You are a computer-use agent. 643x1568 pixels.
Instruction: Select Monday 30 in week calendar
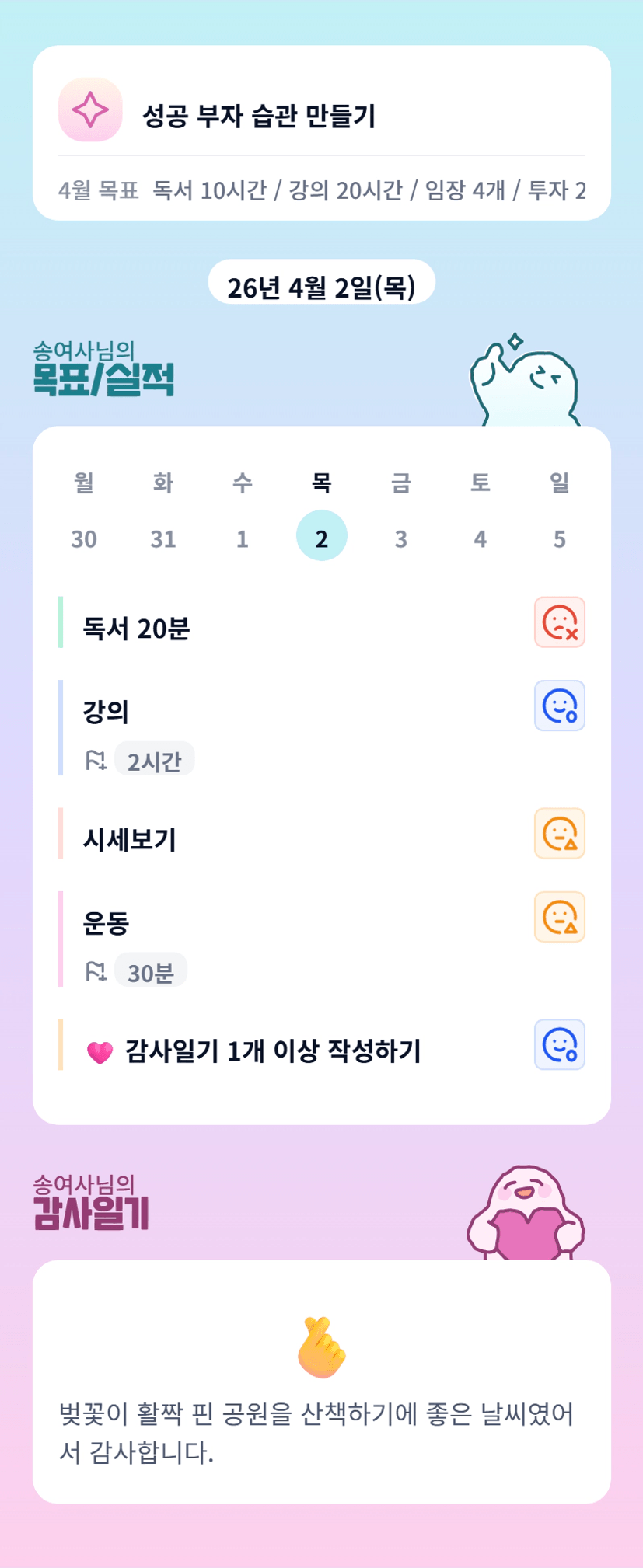coord(84,538)
